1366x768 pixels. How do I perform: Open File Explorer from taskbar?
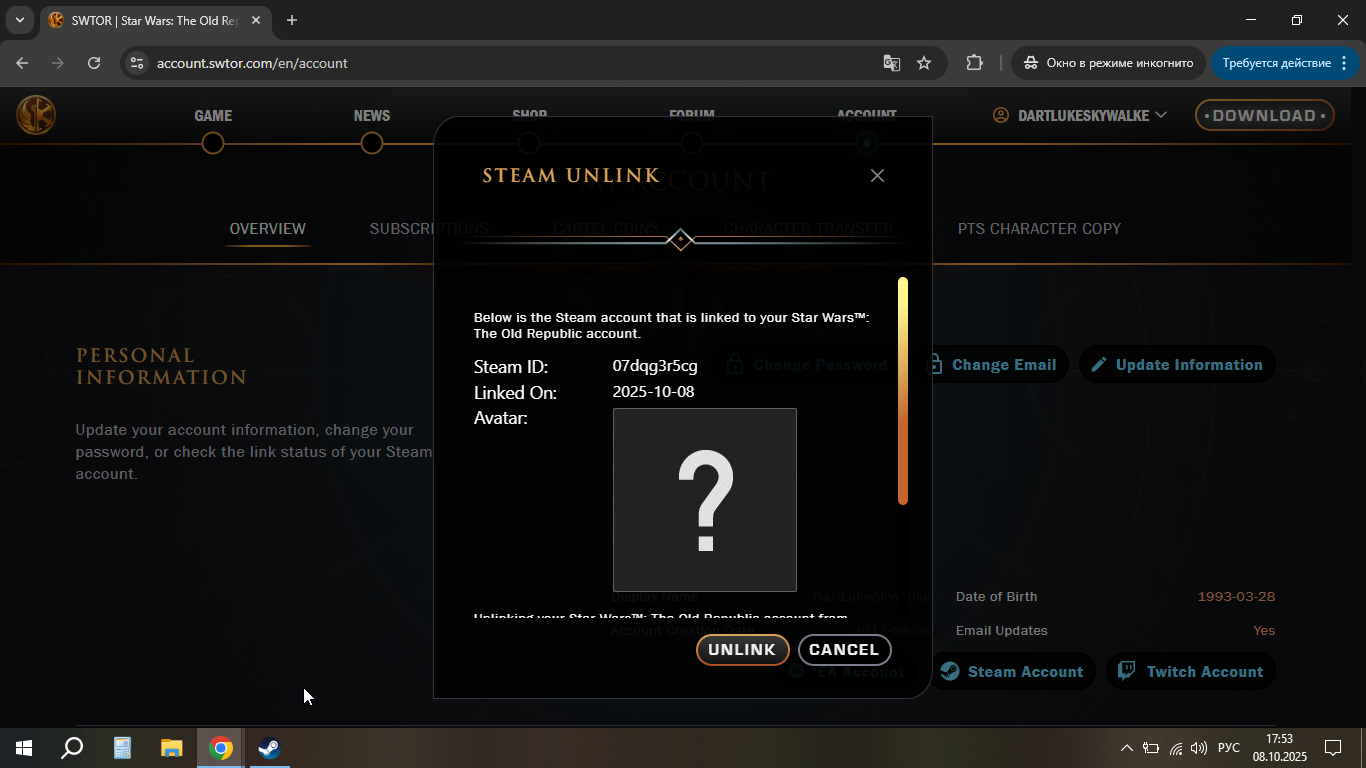(x=172, y=748)
